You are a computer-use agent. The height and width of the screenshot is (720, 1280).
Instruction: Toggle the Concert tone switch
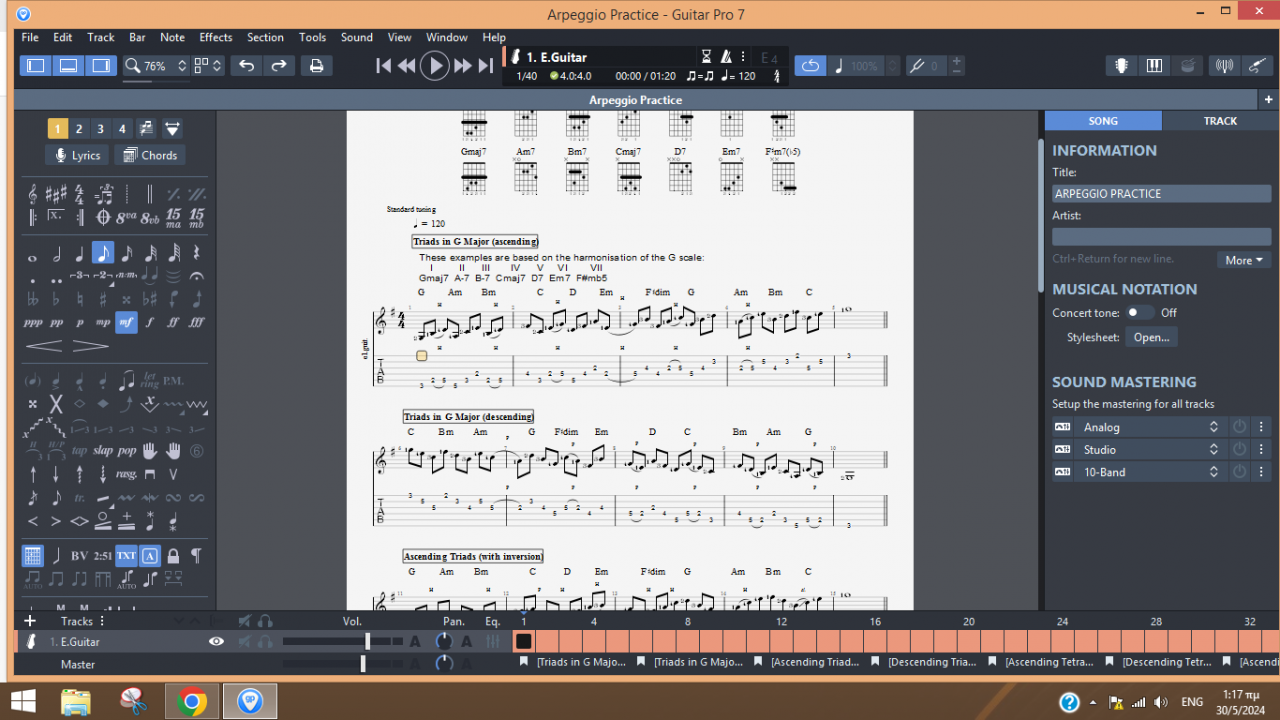coord(1138,313)
